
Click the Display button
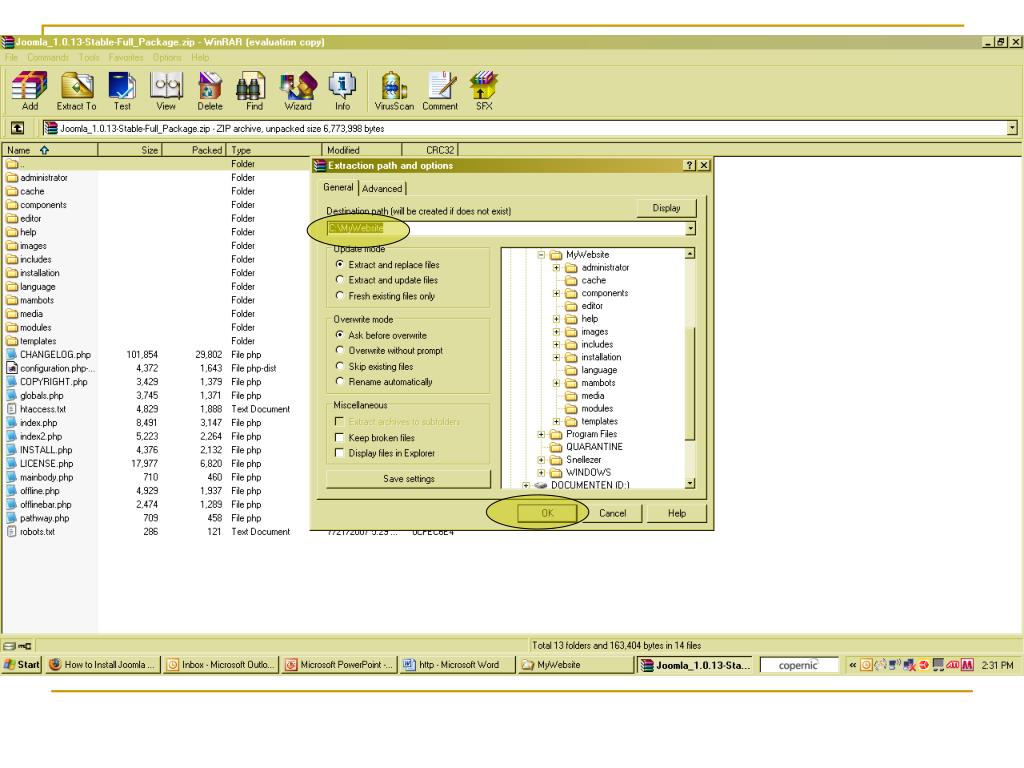click(666, 208)
